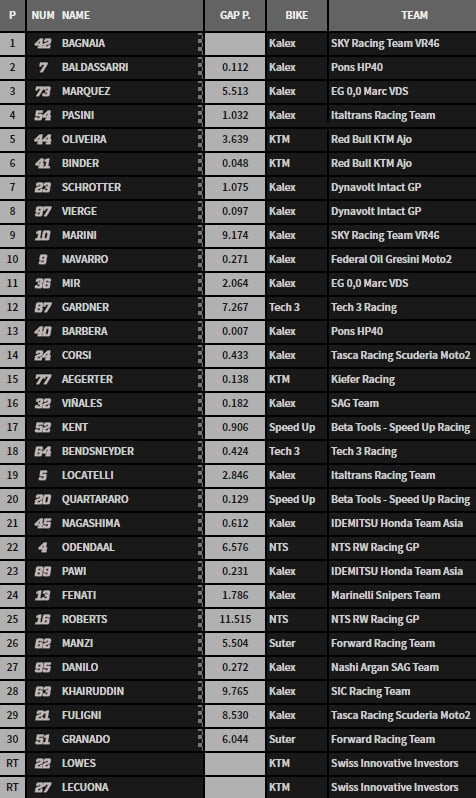Screen dimensions: 476x798
Task: Select SKY Racing Team VR46 for Bagnaia
Action: pos(385,43)
